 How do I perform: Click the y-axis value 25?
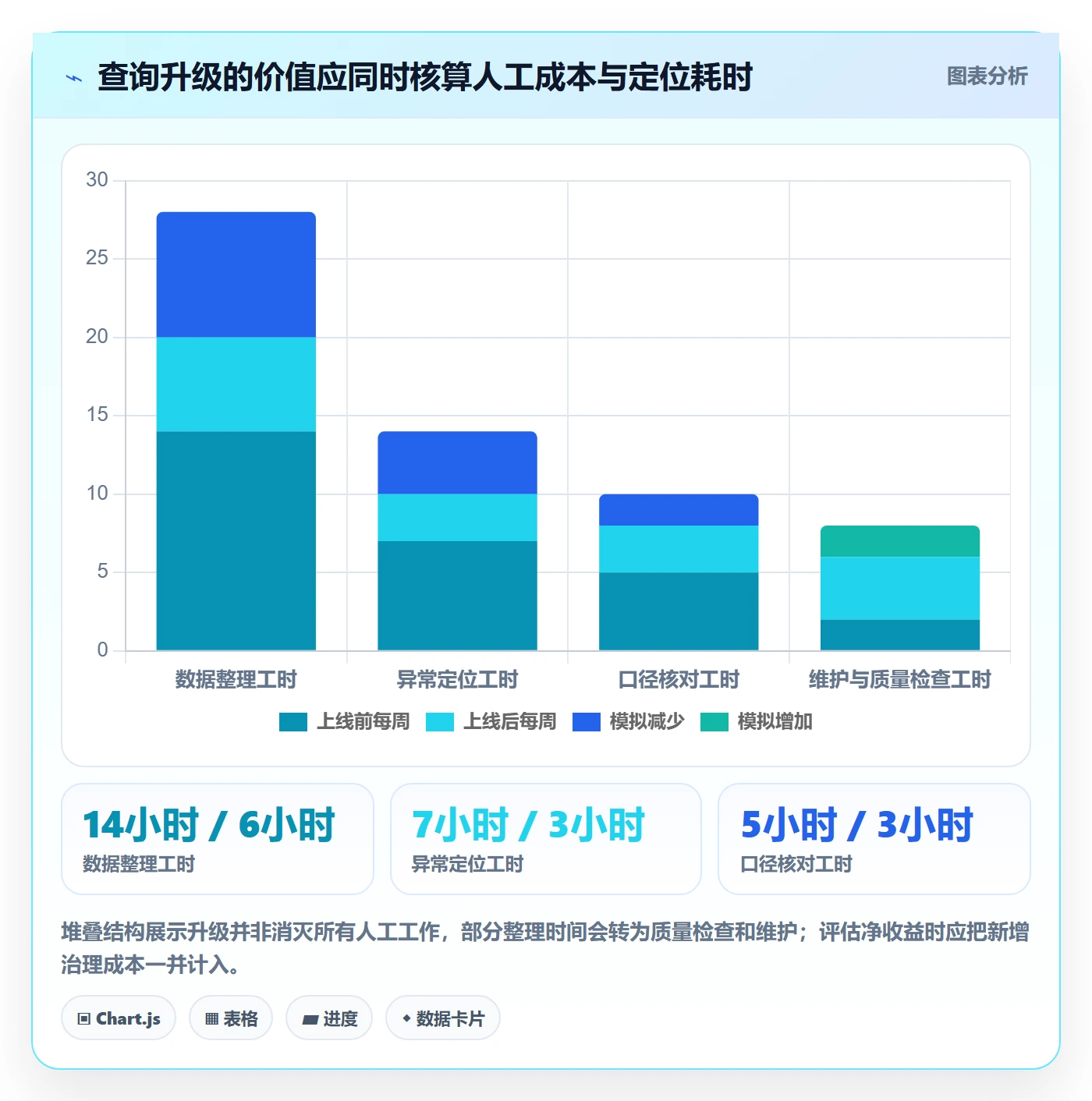click(x=97, y=258)
